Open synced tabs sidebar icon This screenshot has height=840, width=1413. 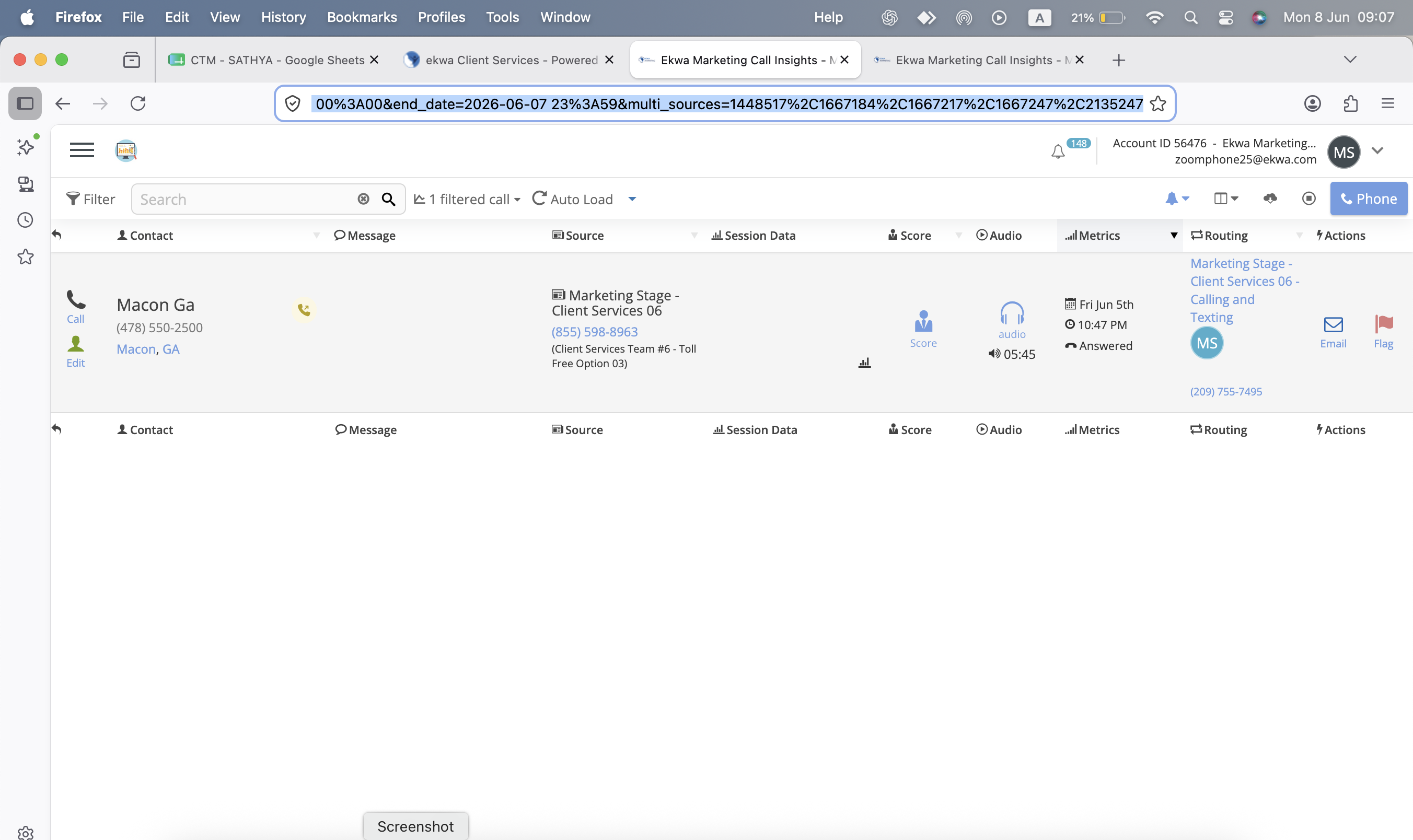(26, 184)
